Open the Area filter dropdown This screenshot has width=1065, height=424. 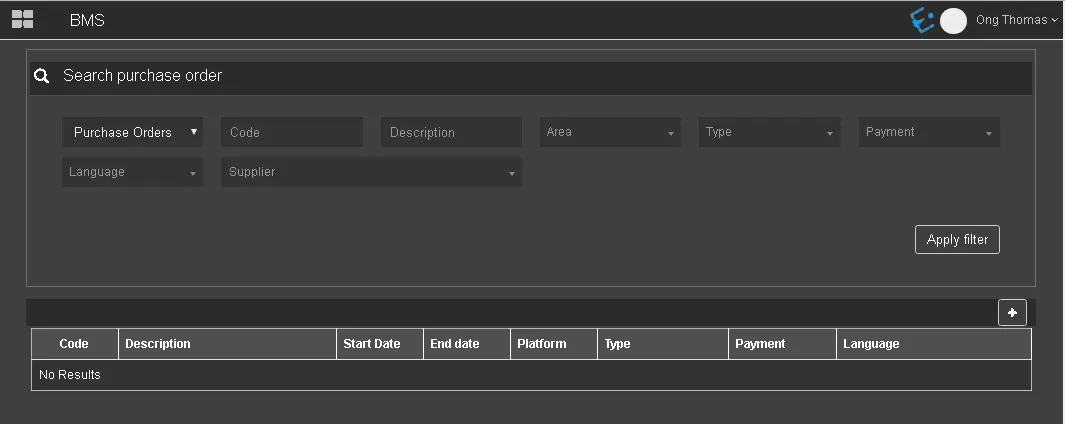point(610,132)
